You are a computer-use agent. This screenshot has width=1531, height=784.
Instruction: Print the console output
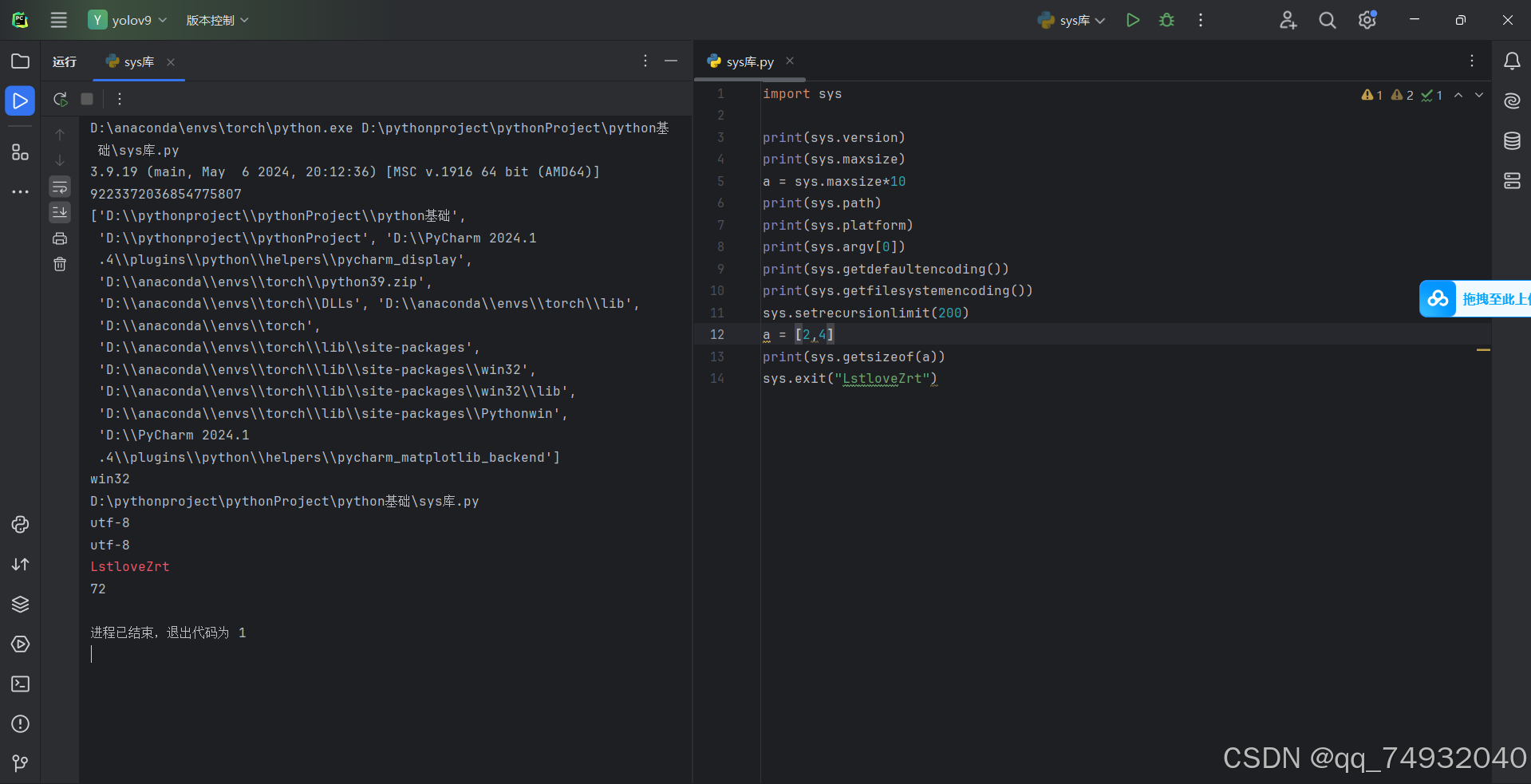60,238
